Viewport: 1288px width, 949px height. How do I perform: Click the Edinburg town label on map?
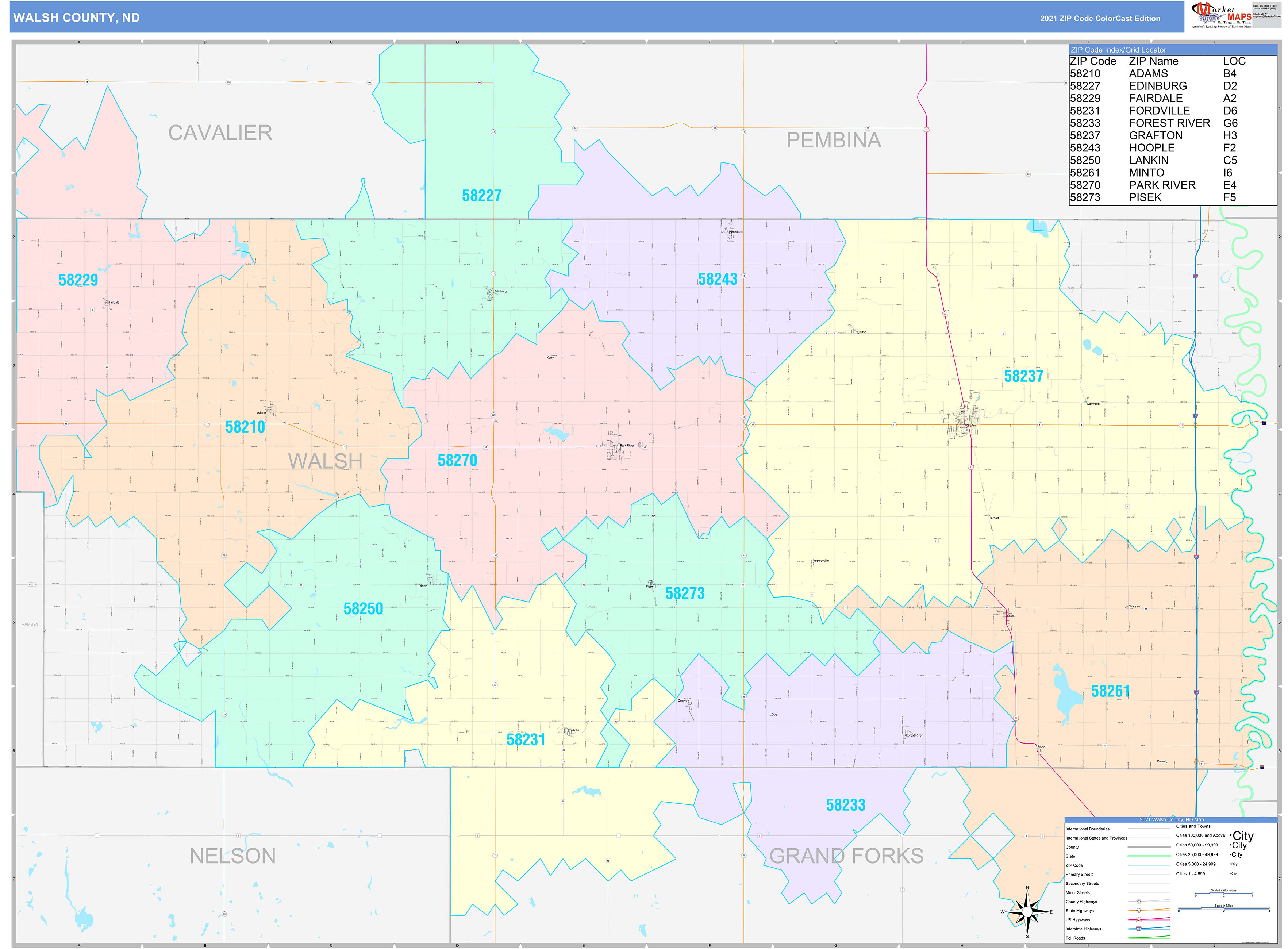point(500,291)
